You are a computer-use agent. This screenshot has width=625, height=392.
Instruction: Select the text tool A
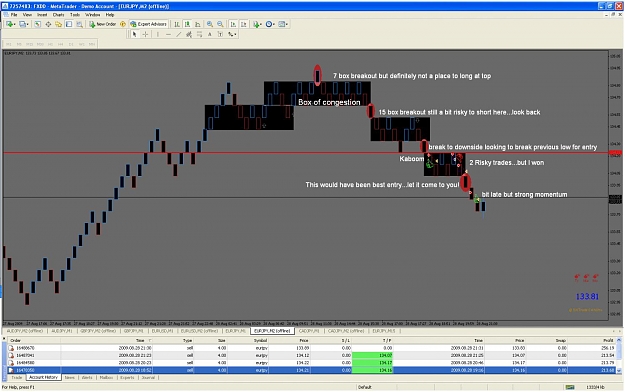pyautogui.click(x=210, y=34)
